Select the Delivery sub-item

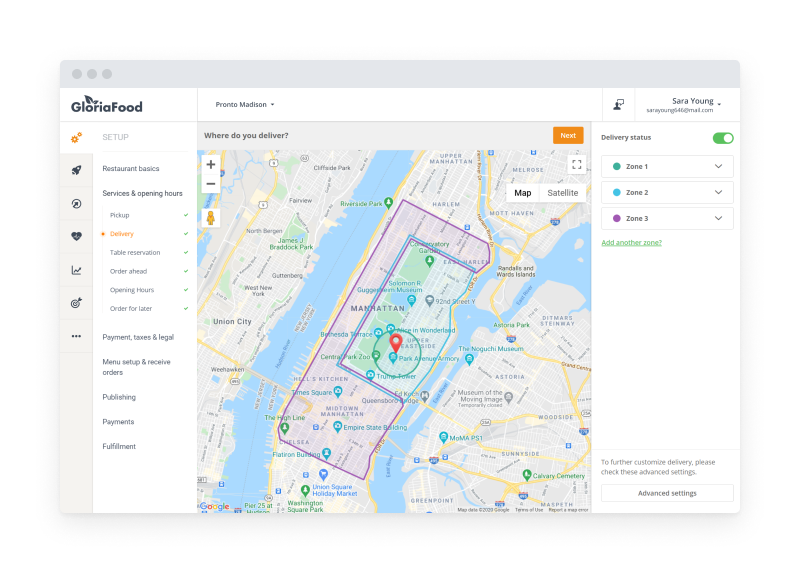pos(121,234)
